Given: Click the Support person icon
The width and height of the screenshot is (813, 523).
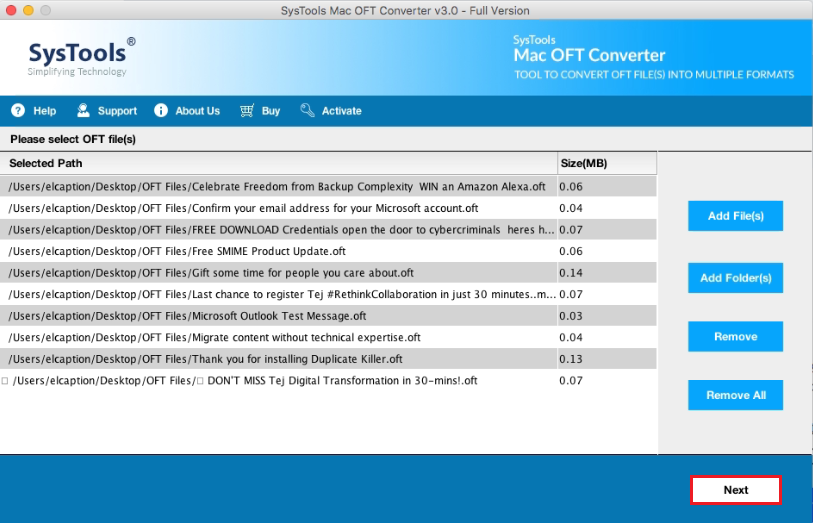Looking at the screenshot, I should [x=83, y=110].
